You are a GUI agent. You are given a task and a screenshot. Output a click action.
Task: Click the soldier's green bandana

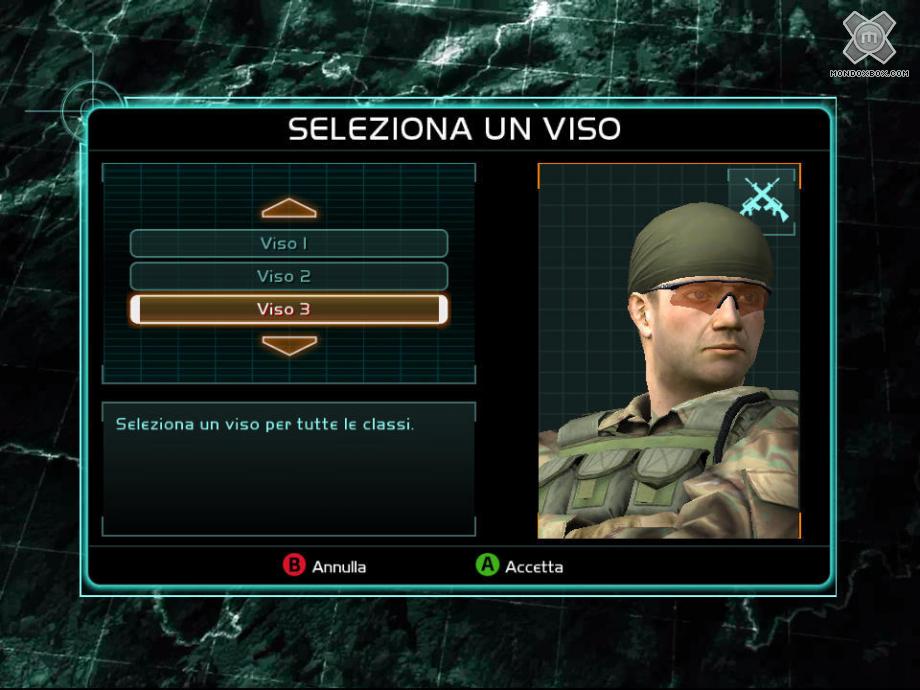700,248
